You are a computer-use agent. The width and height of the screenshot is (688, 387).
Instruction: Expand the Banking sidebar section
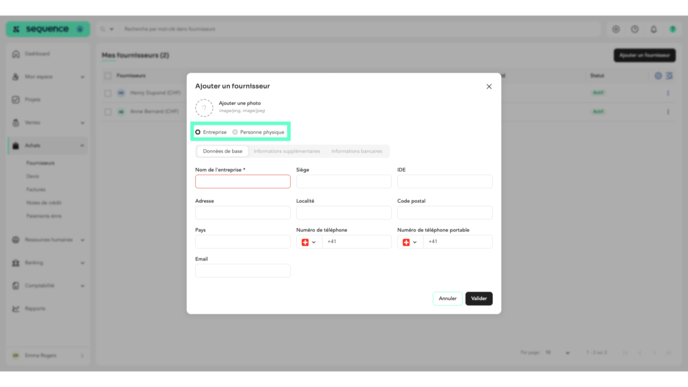coord(82,263)
